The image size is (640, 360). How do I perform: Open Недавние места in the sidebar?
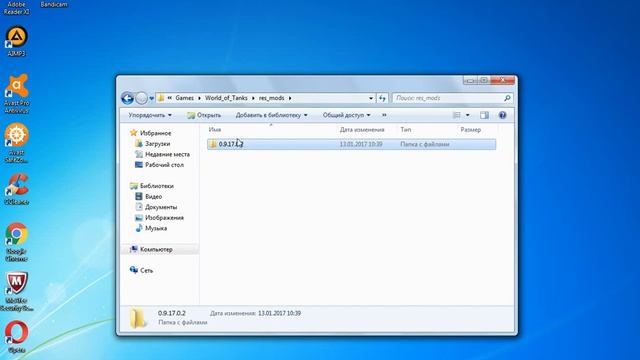click(x=167, y=154)
